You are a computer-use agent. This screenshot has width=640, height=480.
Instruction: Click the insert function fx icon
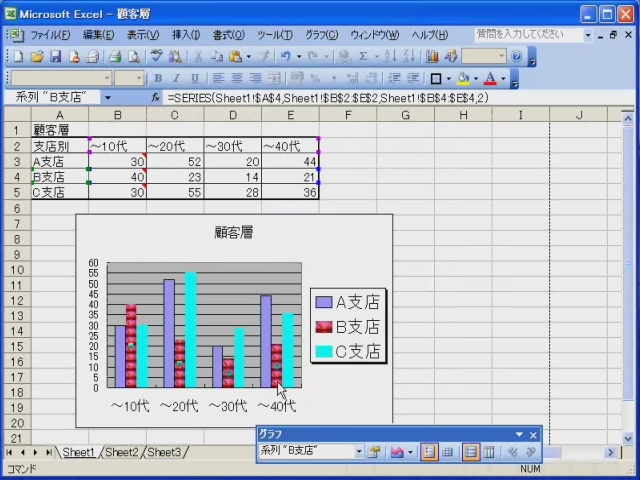click(x=155, y=98)
